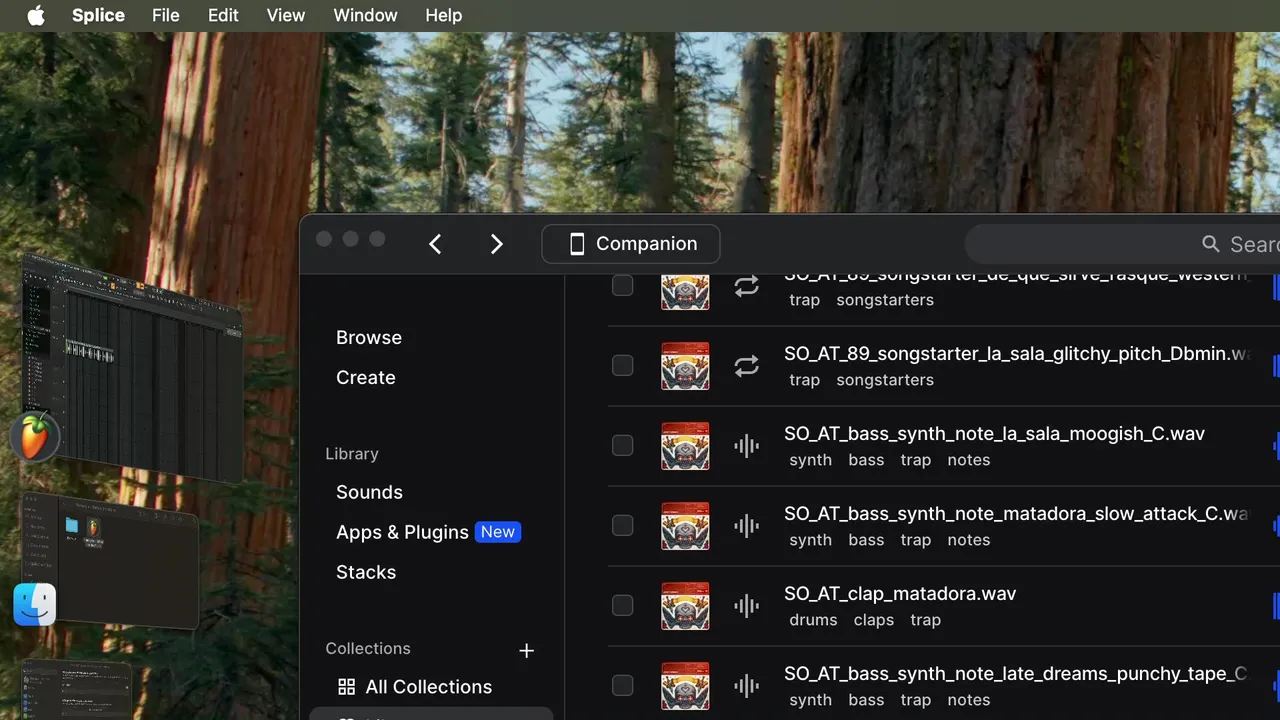Click one-shot waveform icon on la_sala_moogish_C
Screen dimensions: 1280x720
[747, 446]
